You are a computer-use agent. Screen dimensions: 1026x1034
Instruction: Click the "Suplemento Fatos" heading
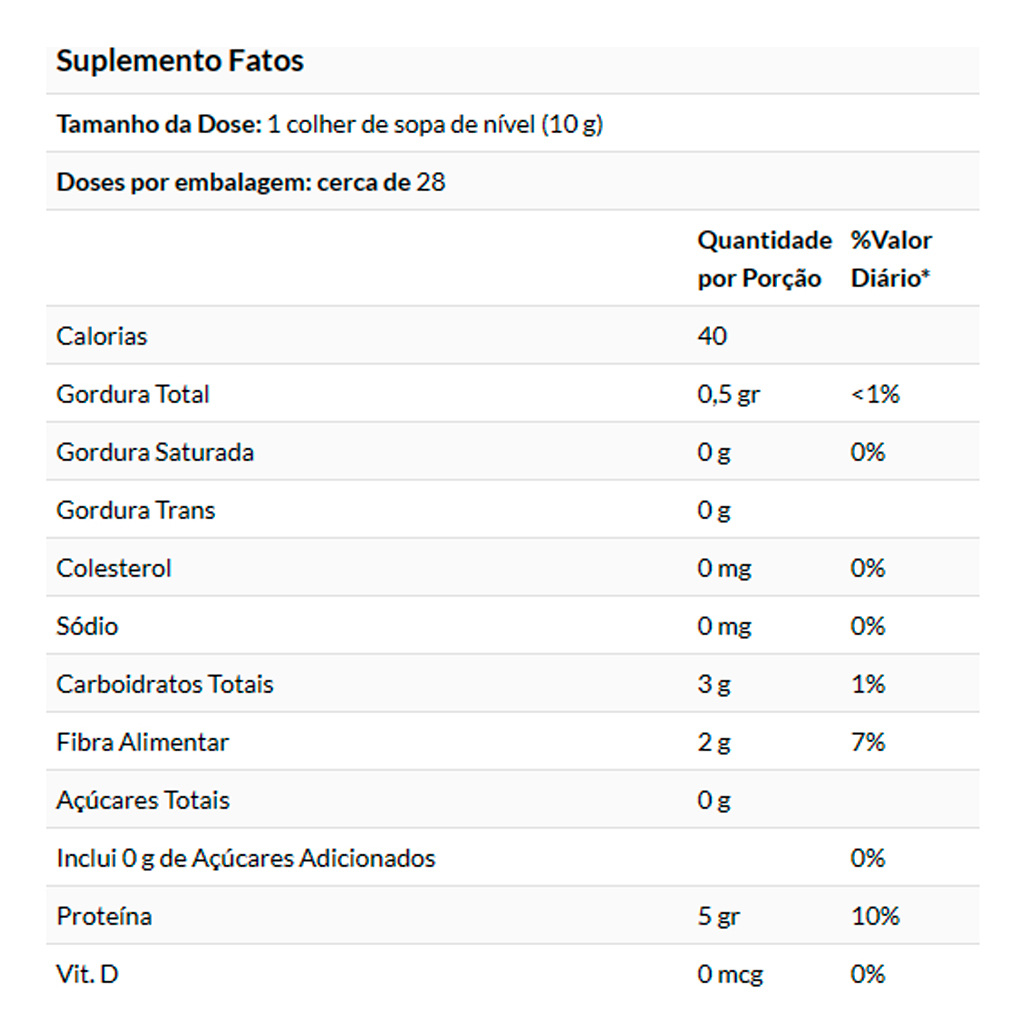[180, 61]
